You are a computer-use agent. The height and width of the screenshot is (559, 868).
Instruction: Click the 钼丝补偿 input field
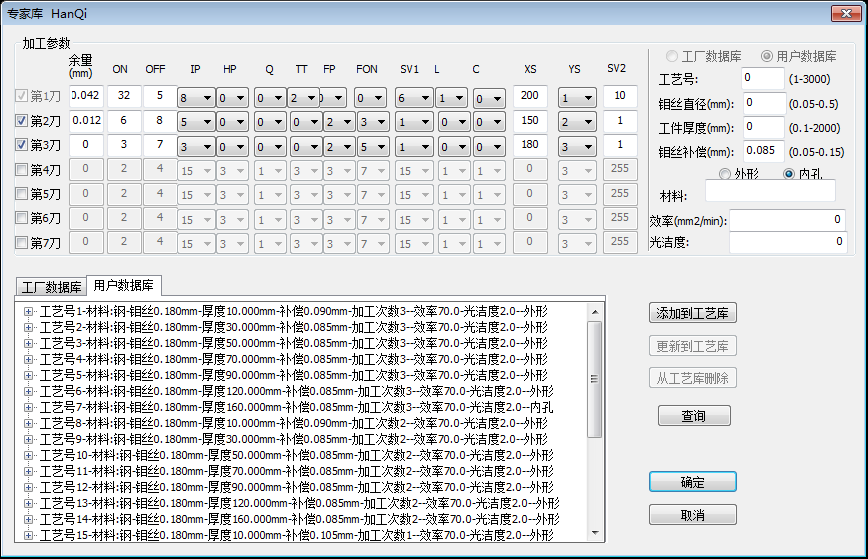[x=762, y=152]
